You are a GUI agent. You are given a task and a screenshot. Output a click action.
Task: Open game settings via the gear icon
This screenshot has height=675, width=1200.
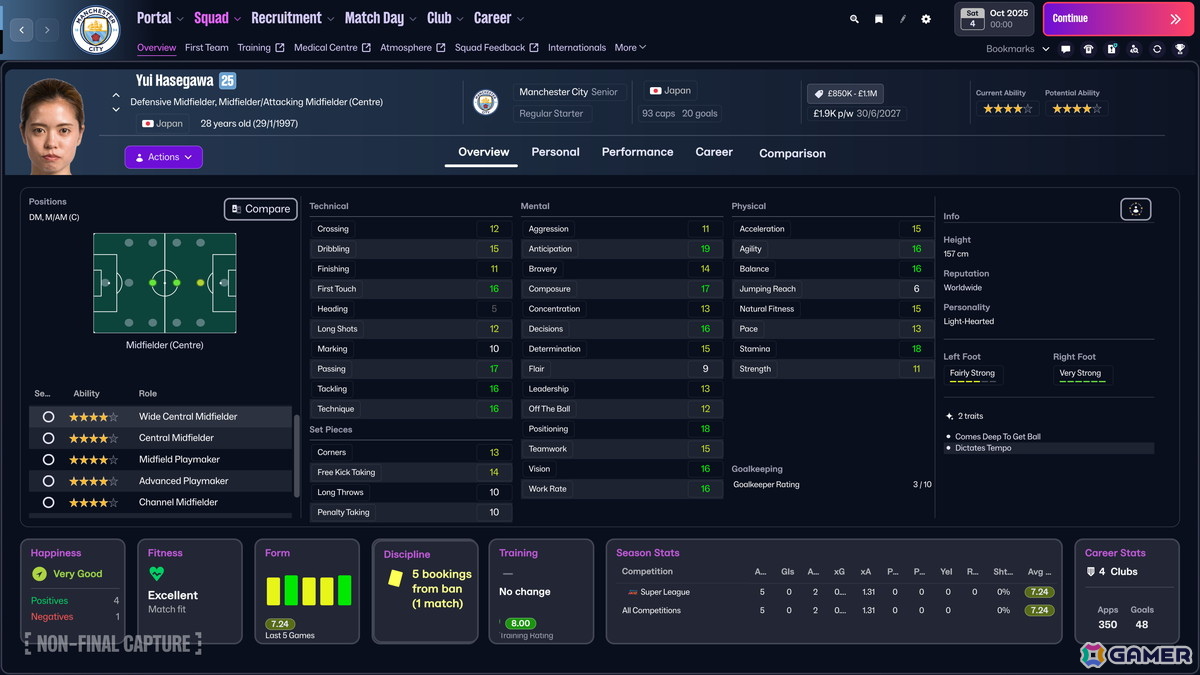[926, 18]
